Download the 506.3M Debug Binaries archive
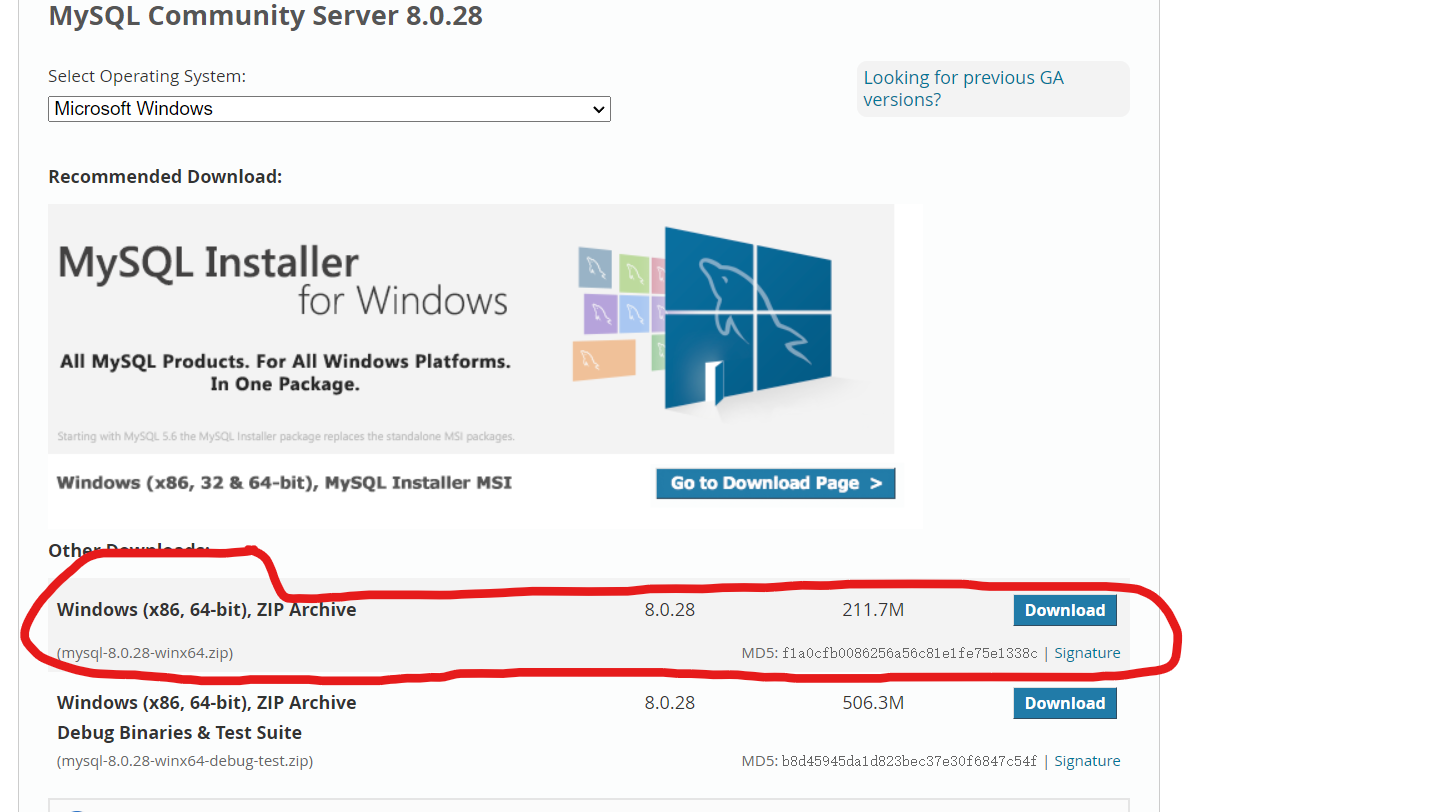This screenshot has width=1456, height=812. [x=1065, y=703]
